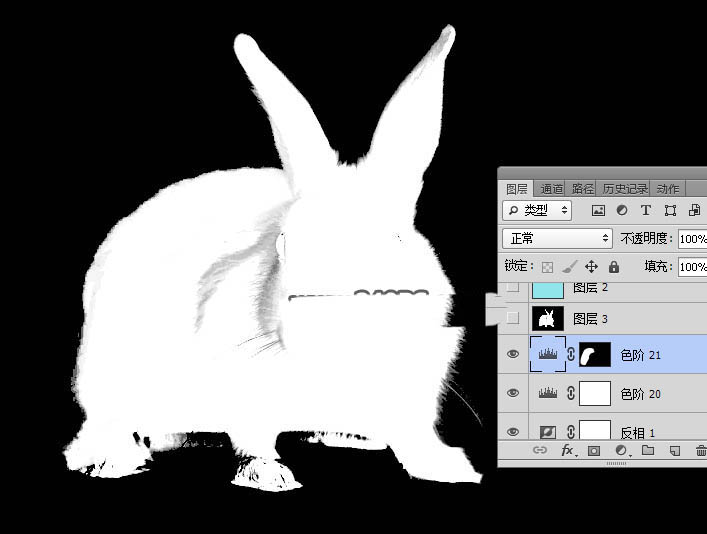Switch to the 通道 tab
This screenshot has width=707, height=534.
tap(552, 188)
